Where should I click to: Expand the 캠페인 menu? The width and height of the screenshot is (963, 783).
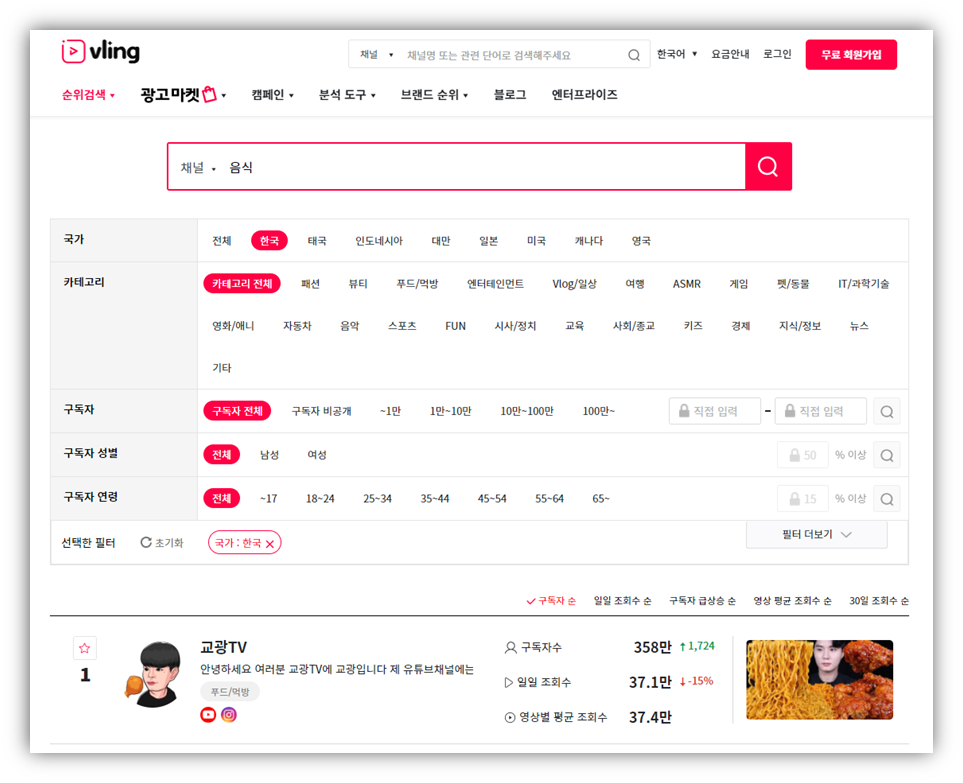click(273, 95)
